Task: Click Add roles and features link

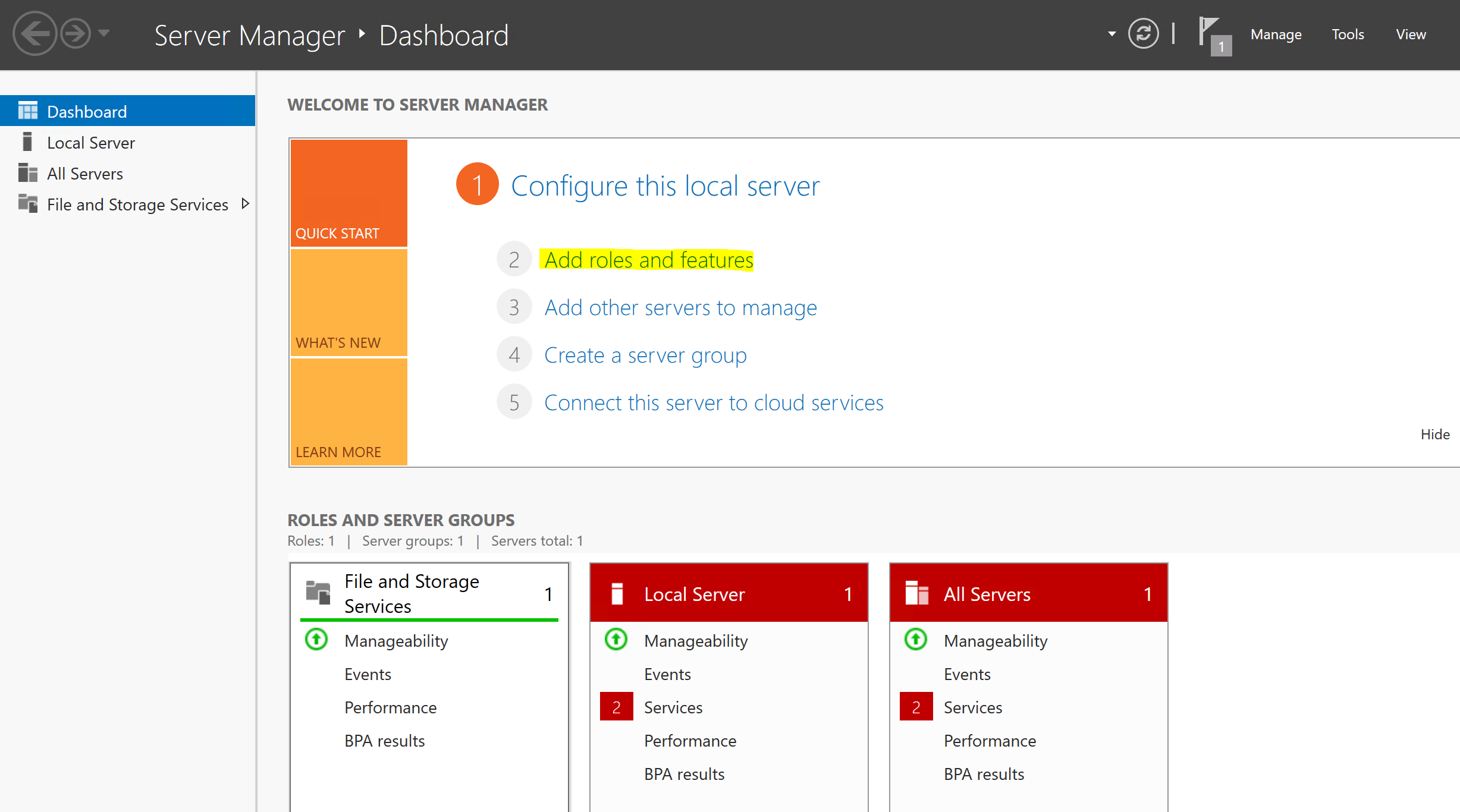Action: [649, 260]
